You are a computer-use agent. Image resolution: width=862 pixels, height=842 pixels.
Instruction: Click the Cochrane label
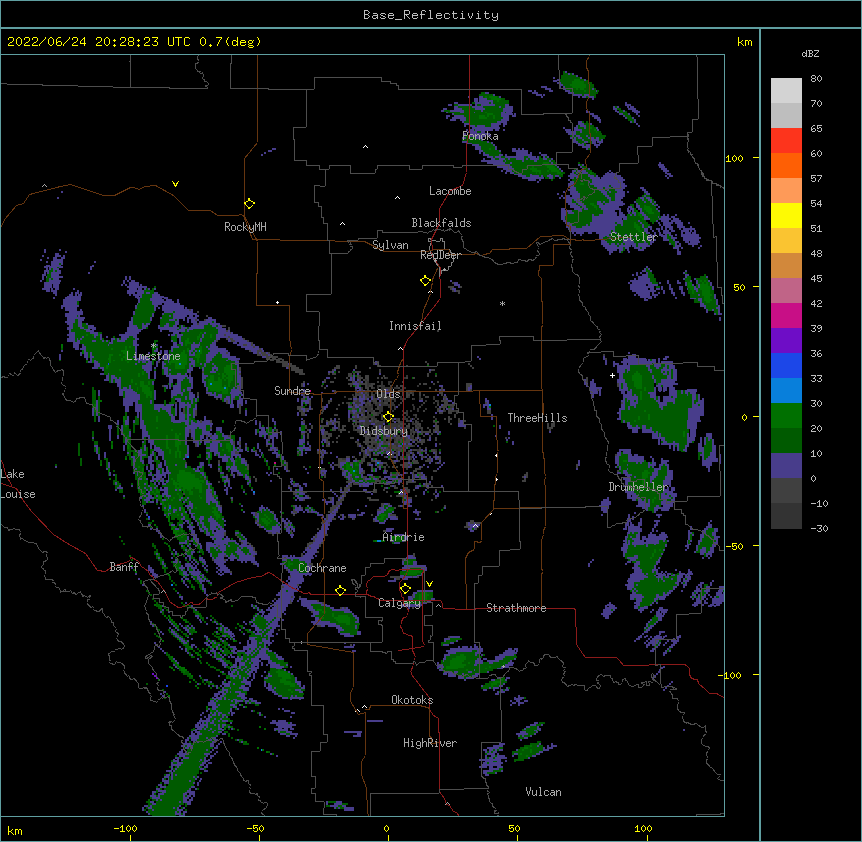tap(322, 568)
